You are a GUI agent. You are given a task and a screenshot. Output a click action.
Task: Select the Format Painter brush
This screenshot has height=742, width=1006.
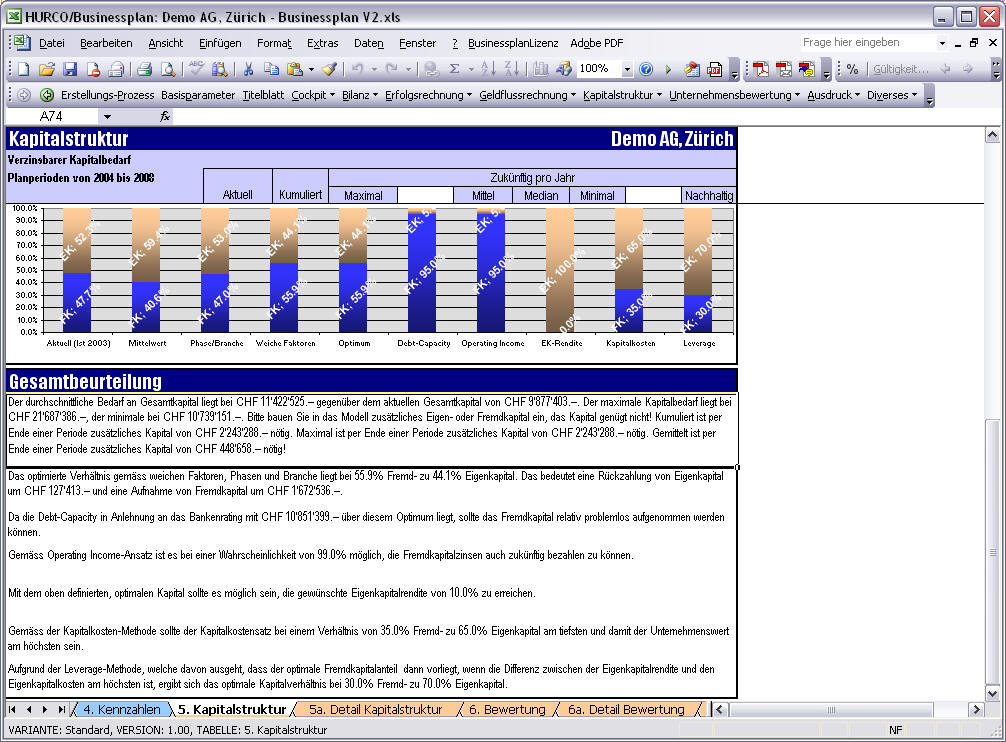[x=330, y=69]
